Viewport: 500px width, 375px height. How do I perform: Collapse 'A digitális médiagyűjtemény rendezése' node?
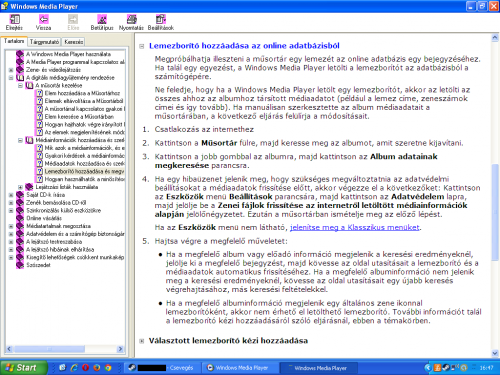pos(11,78)
